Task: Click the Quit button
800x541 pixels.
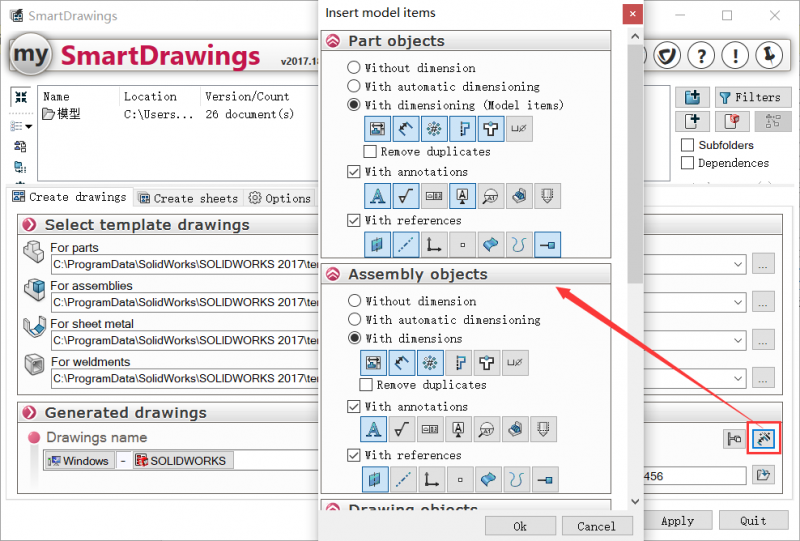Action: click(x=754, y=521)
